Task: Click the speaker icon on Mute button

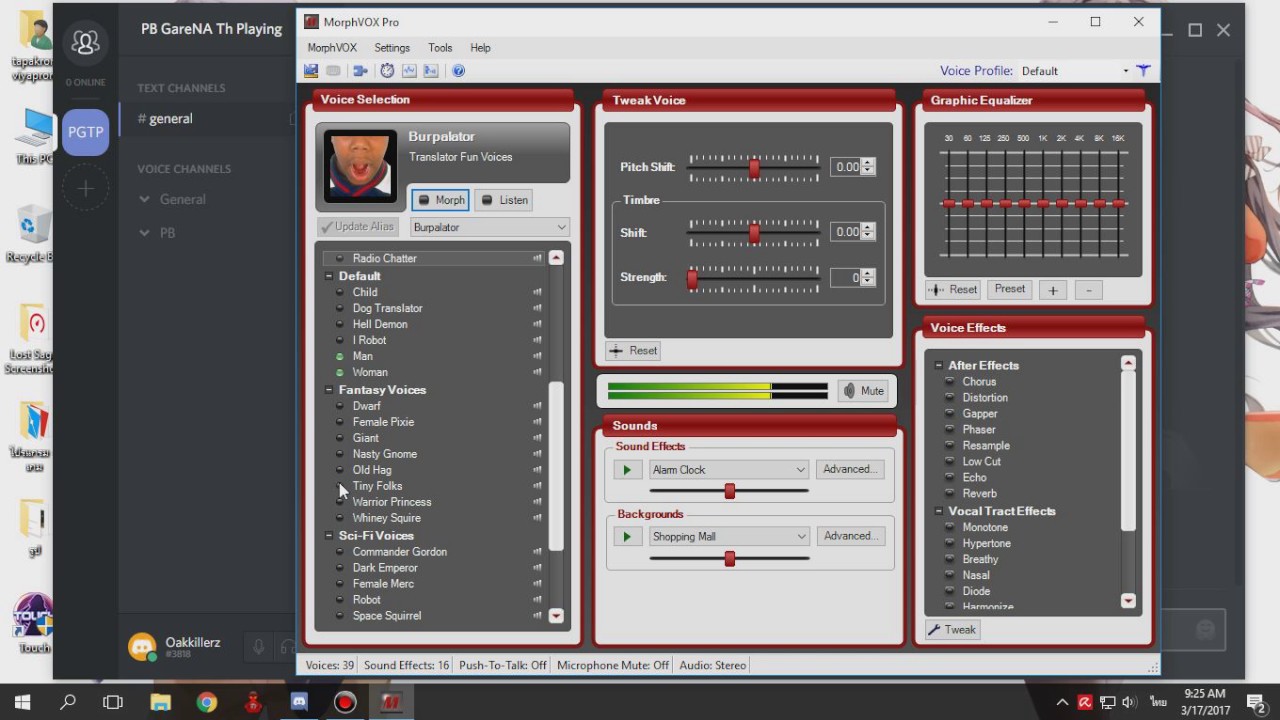Action: (x=849, y=391)
